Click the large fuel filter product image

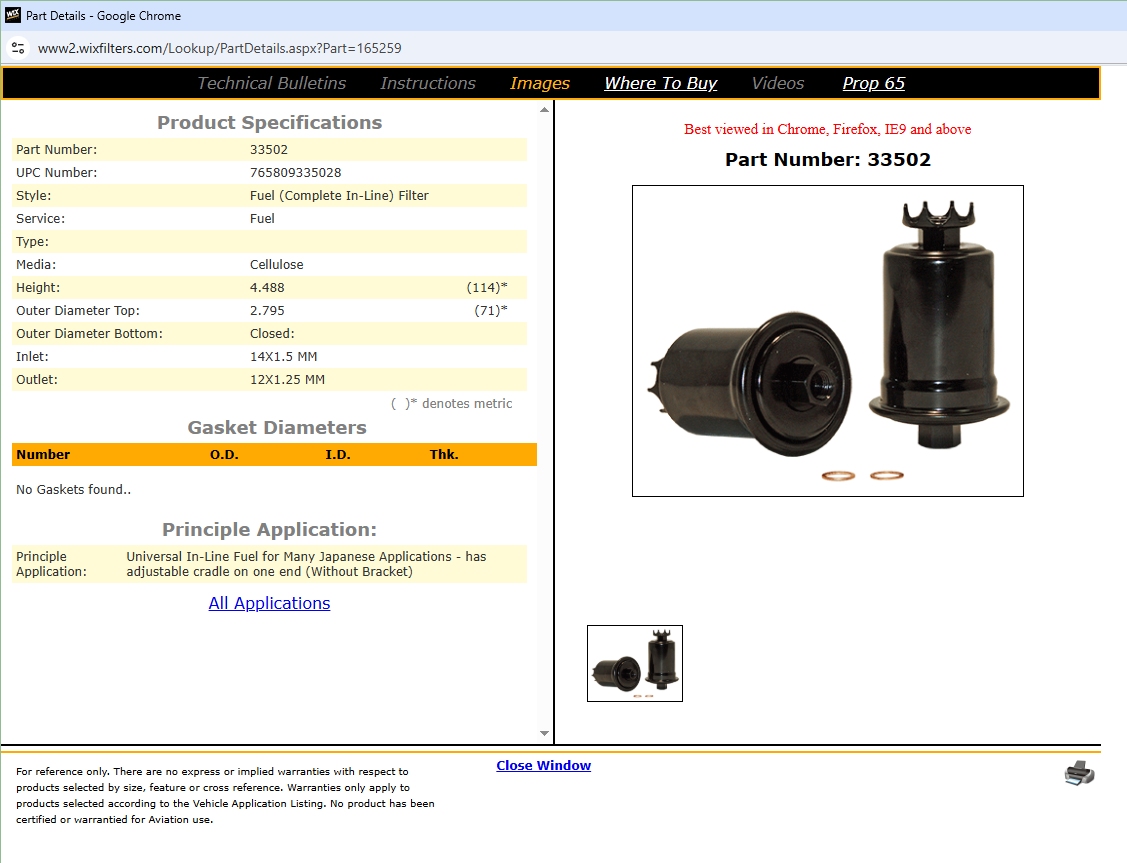coord(828,341)
